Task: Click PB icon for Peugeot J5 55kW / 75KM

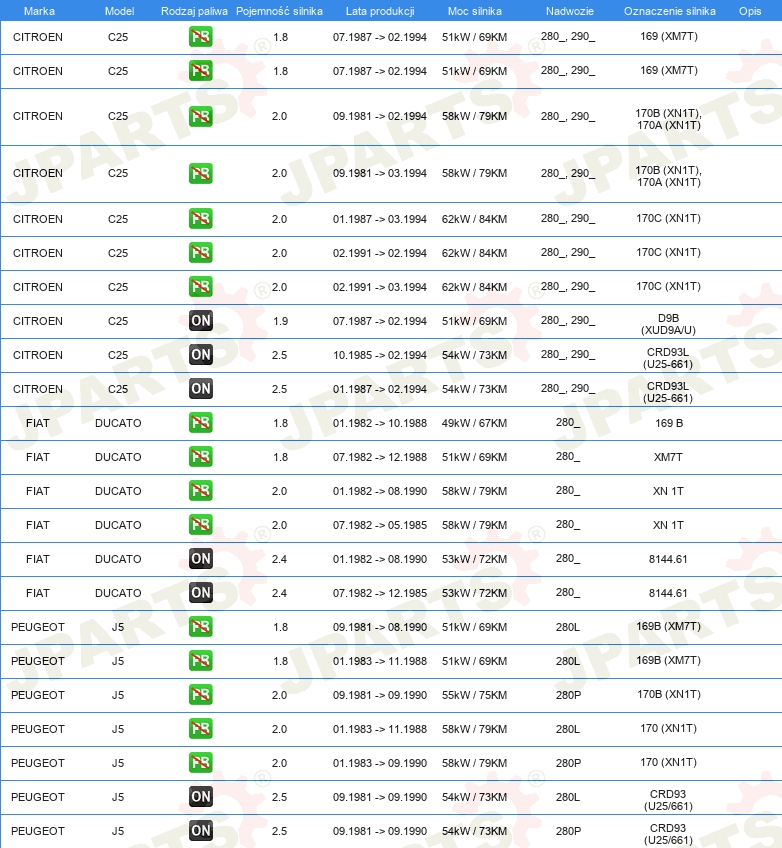Action: pyautogui.click(x=201, y=695)
